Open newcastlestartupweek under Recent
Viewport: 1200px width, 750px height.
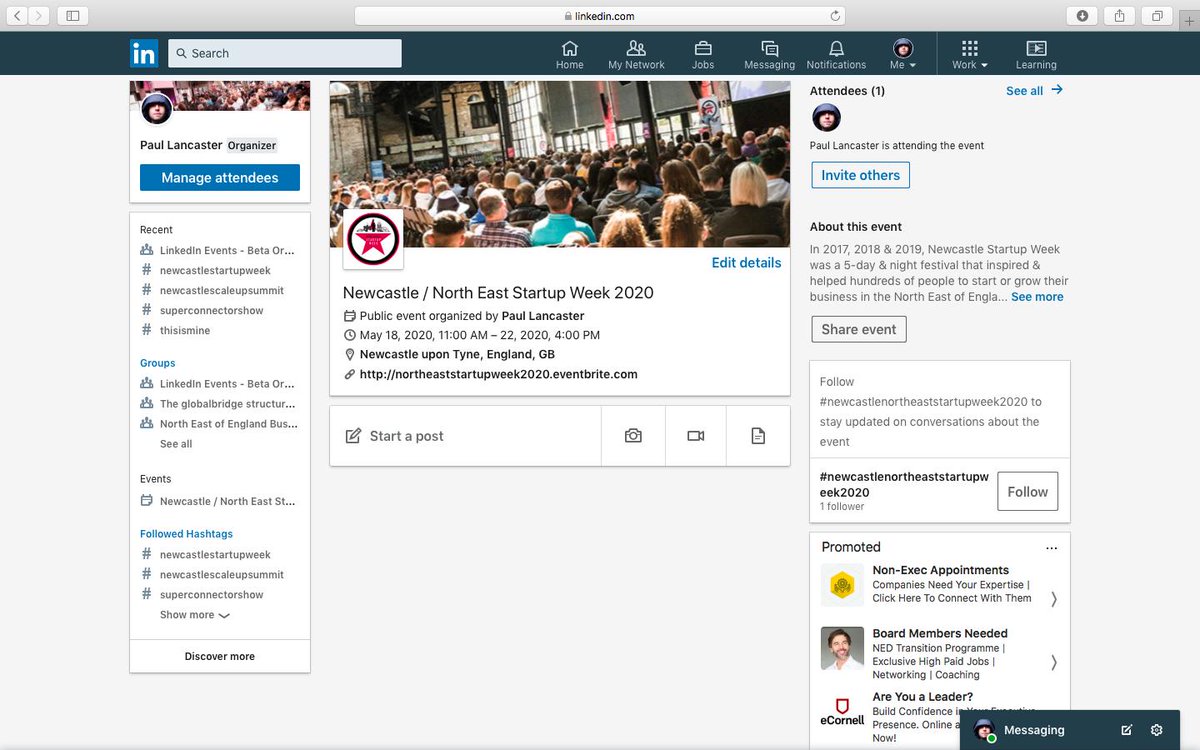click(x=215, y=270)
